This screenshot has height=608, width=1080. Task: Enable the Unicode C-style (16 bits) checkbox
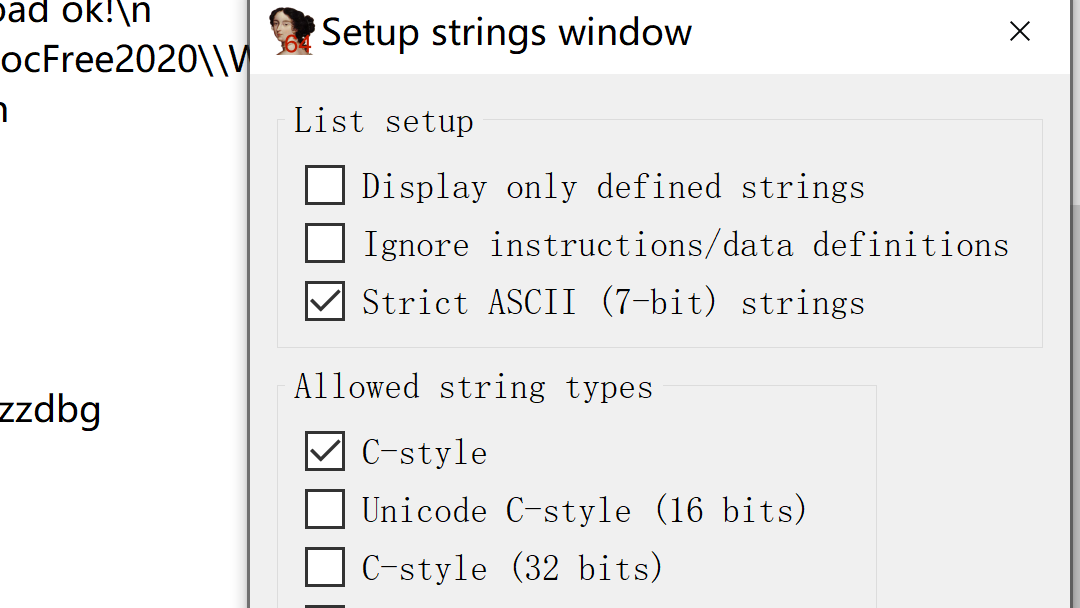click(x=325, y=510)
